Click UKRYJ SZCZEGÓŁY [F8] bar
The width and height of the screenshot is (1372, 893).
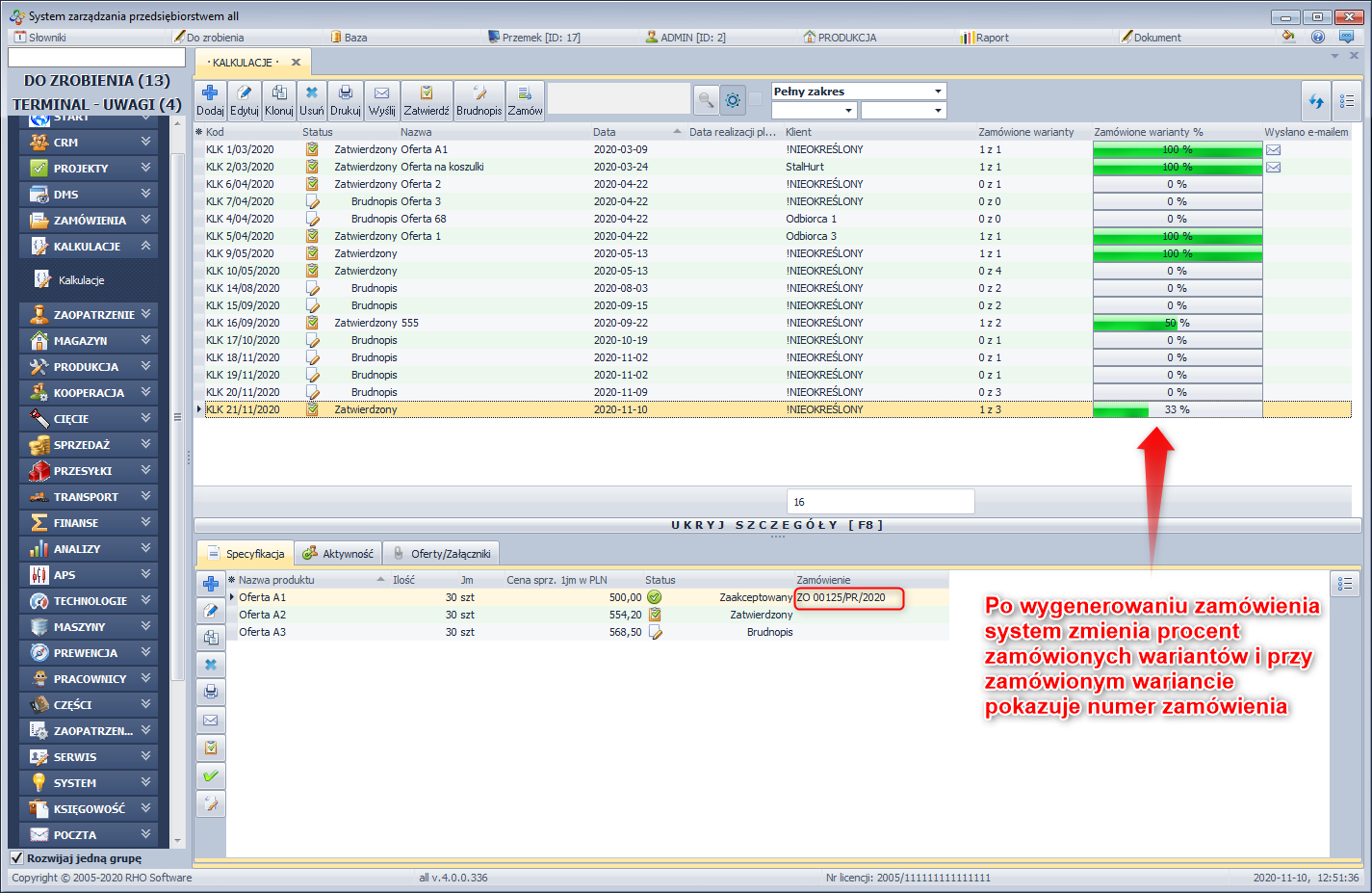[776, 525]
